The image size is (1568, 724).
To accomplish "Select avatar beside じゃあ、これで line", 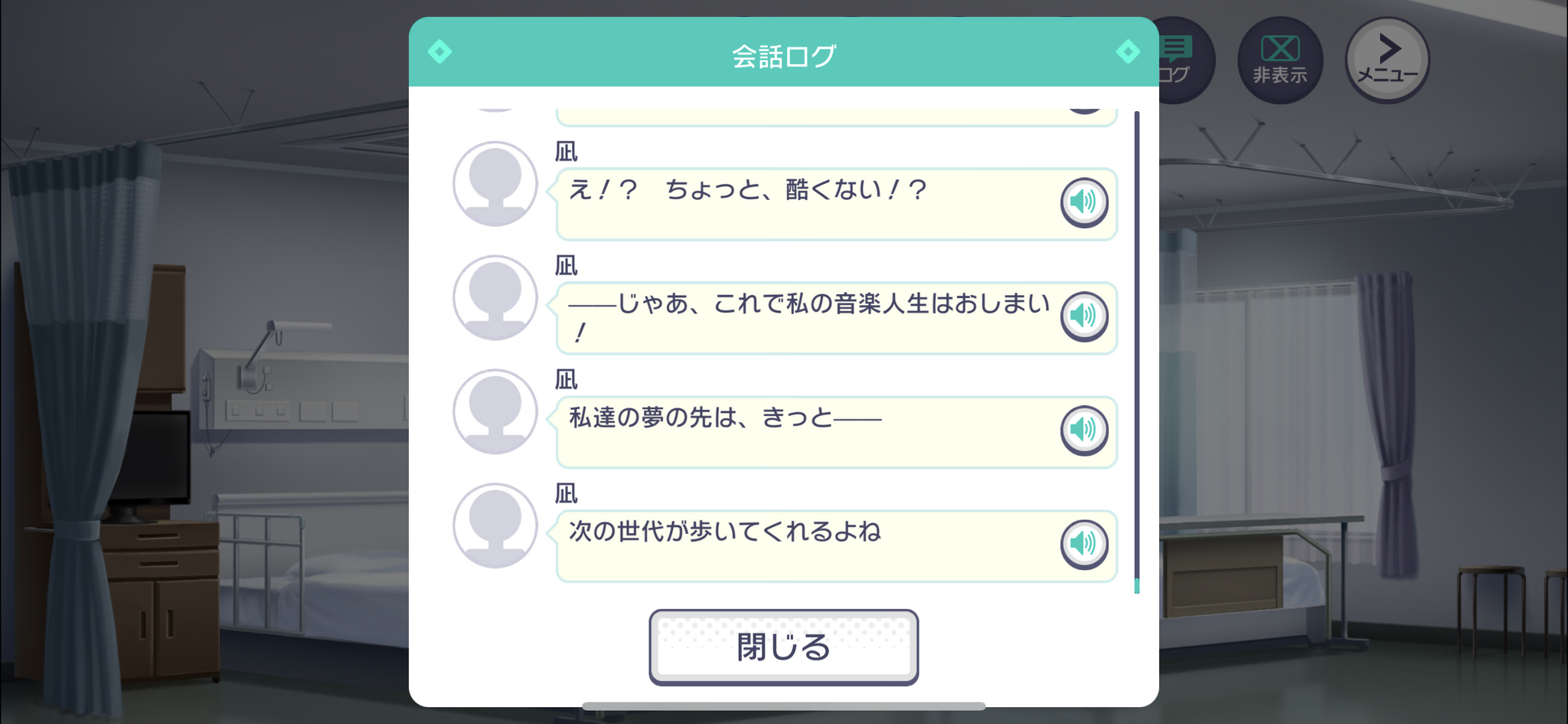I will click(x=495, y=298).
